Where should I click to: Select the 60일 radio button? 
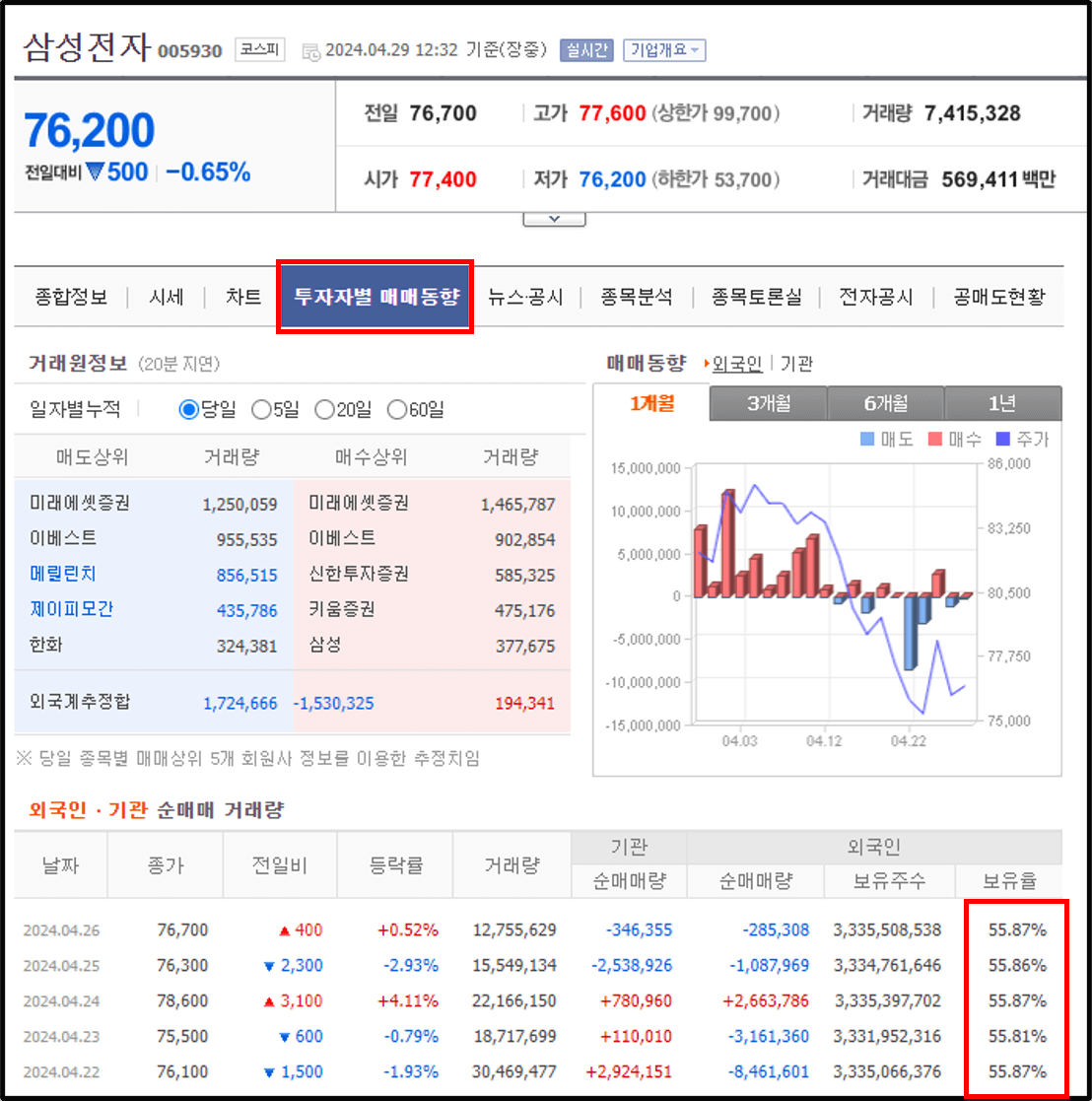pyautogui.click(x=395, y=409)
